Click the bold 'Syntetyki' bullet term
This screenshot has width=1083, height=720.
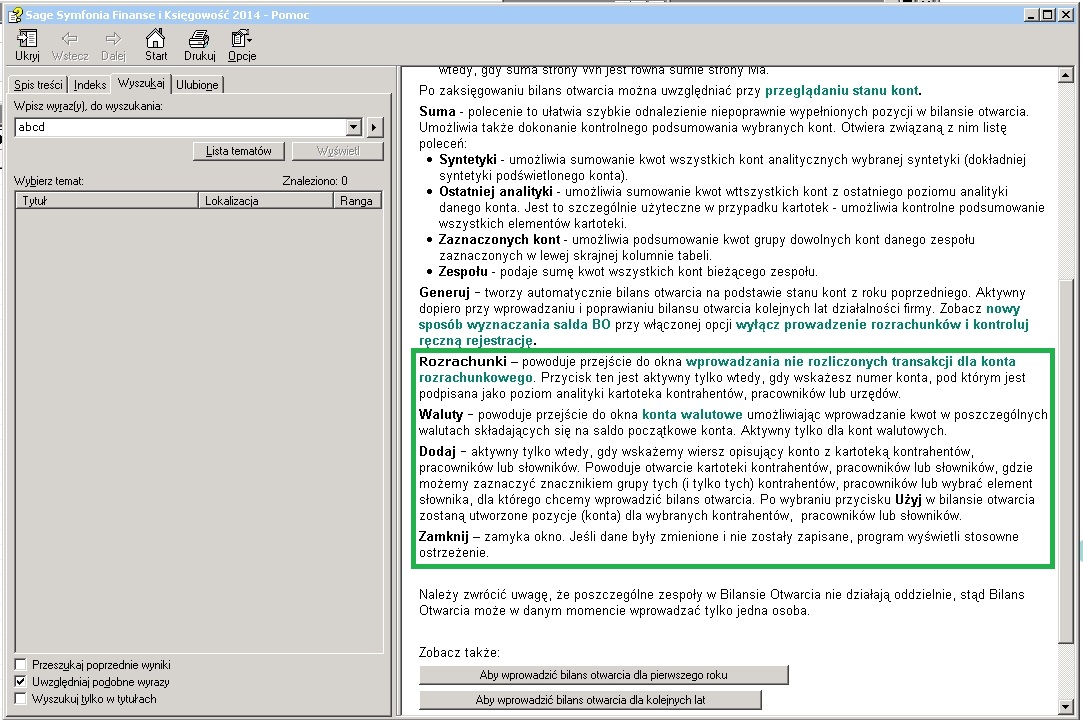468,160
